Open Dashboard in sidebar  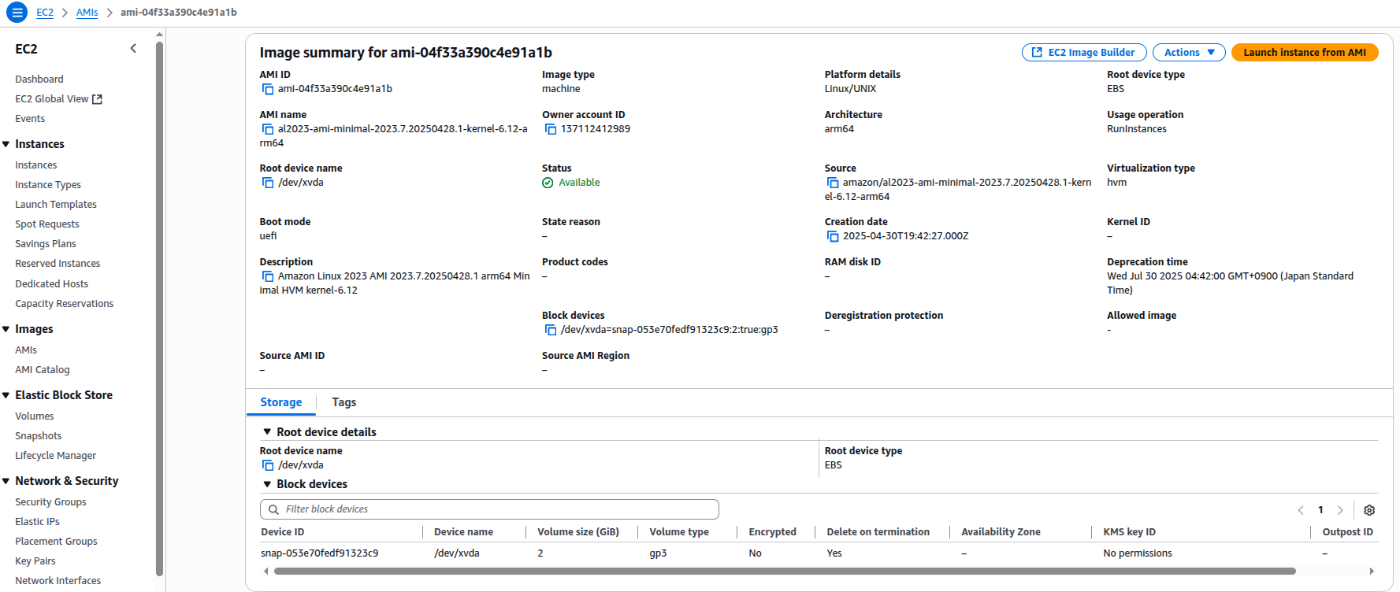coord(39,79)
